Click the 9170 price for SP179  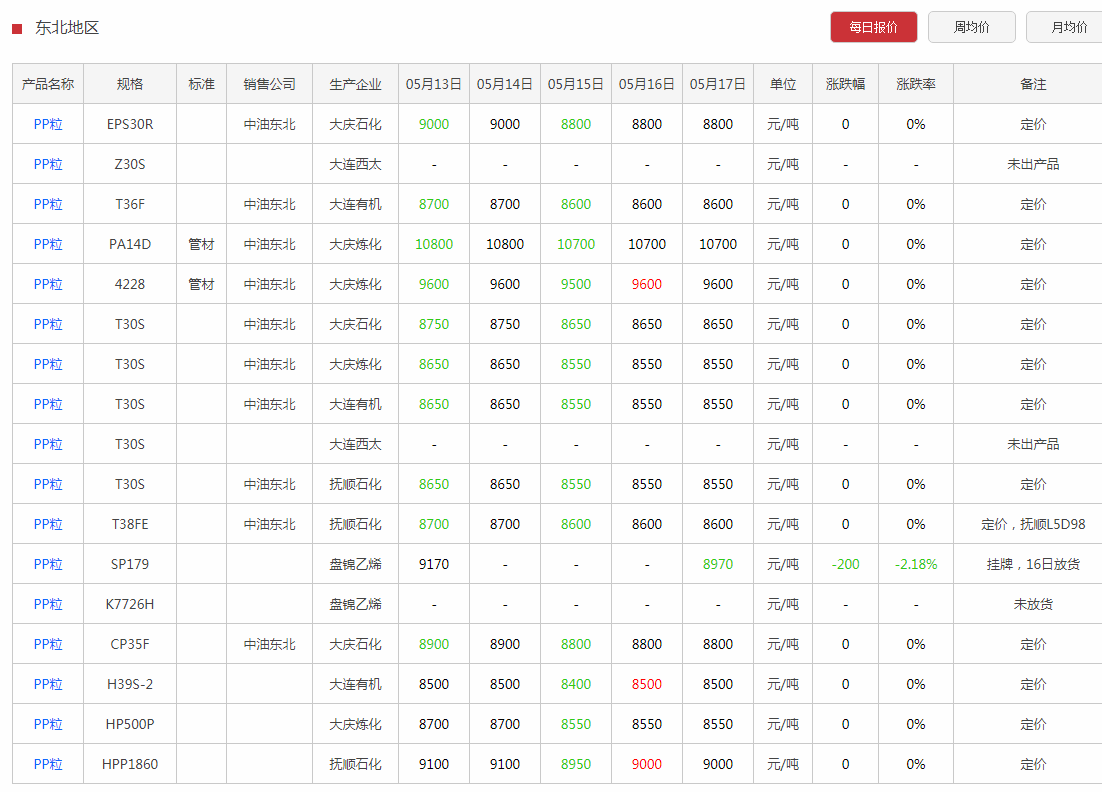coord(434,564)
